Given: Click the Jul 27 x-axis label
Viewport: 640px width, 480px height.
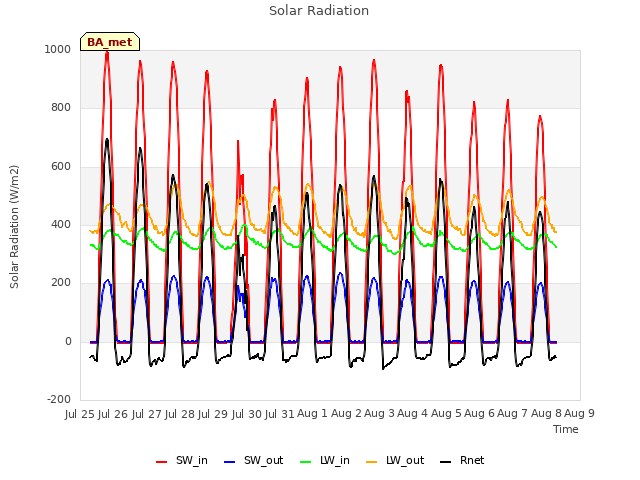Looking at the screenshot, I should click(147, 414).
